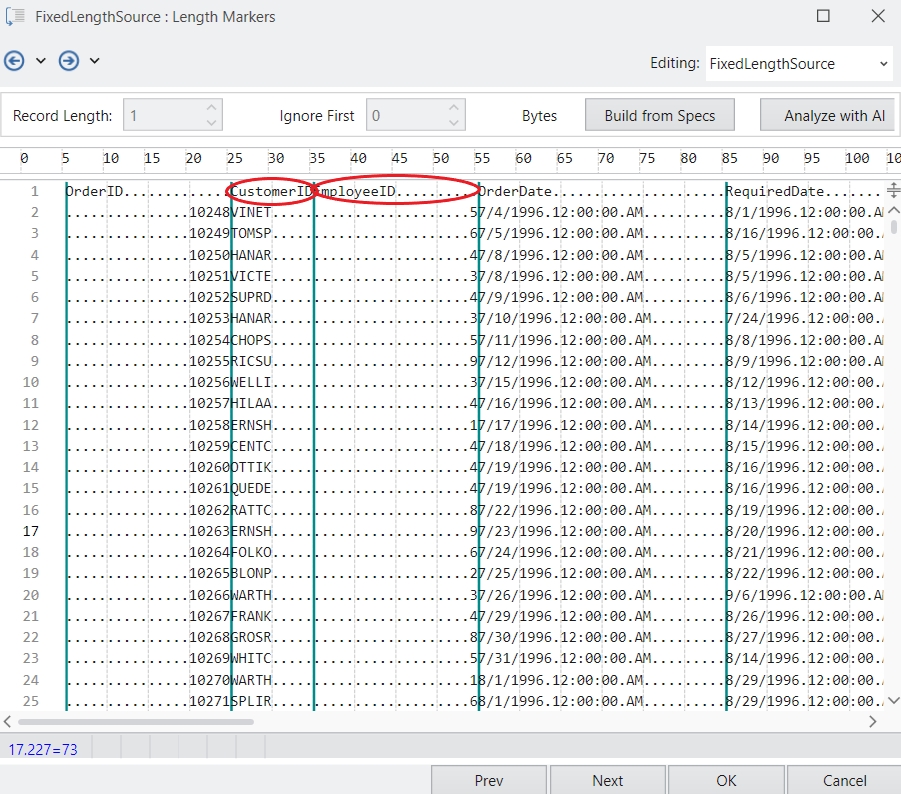Click the Next button
Screen dimensions: 901x794
(607, 780)
